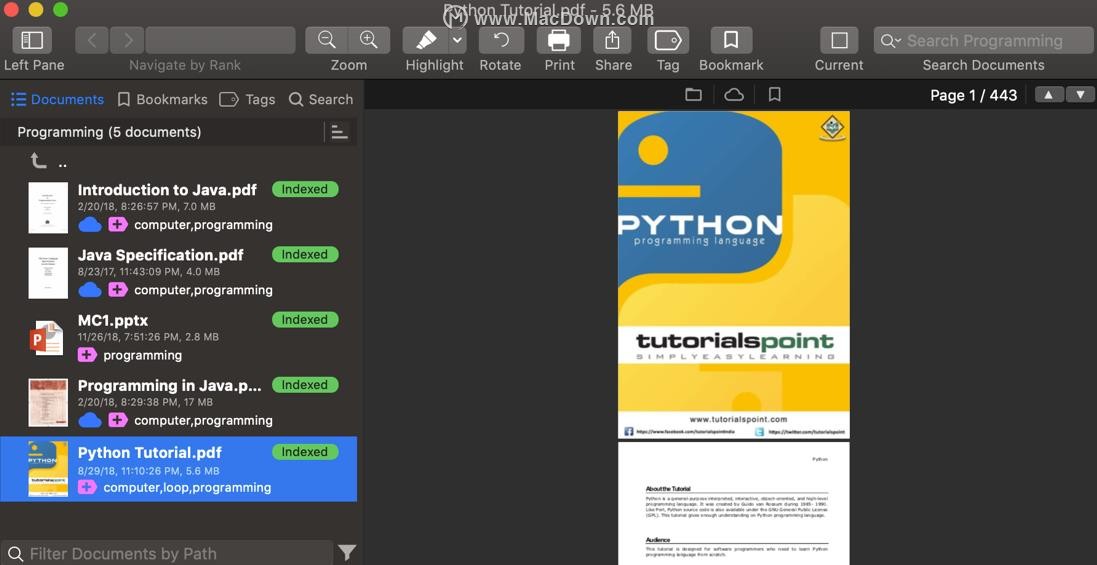Click the PowerPoint icon of MC1.pptx
Image resolution: width=1097 pixels, height=565 pixels.
[46, 338]
